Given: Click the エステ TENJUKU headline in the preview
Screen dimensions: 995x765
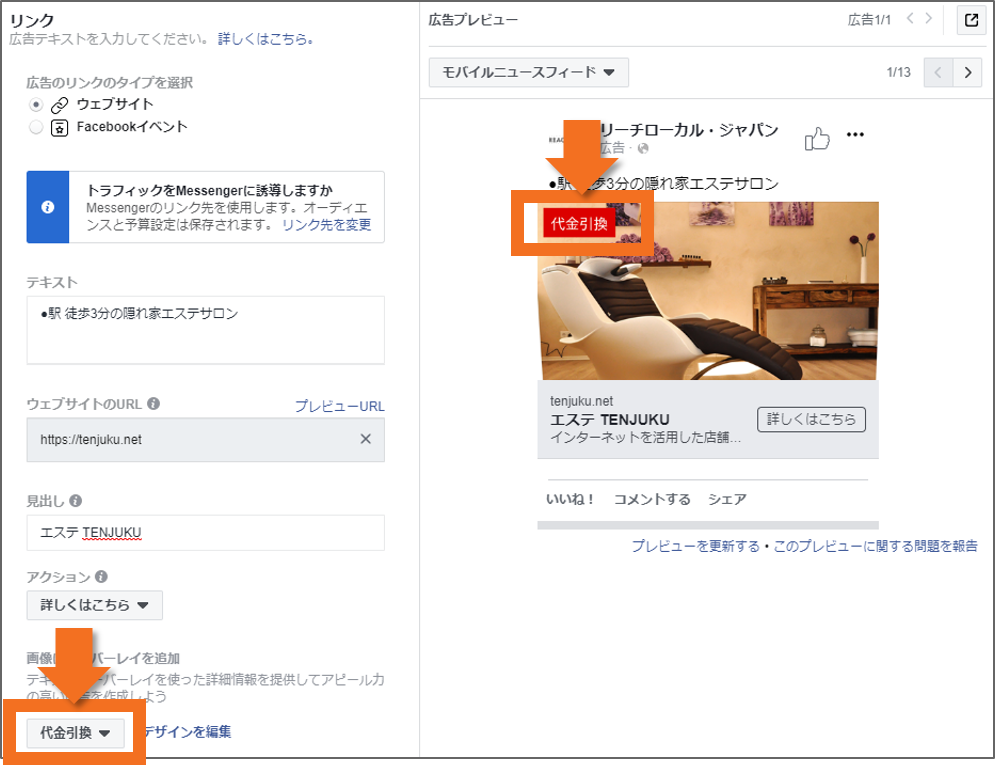Looking at the screenshot, I should [609, 420].
